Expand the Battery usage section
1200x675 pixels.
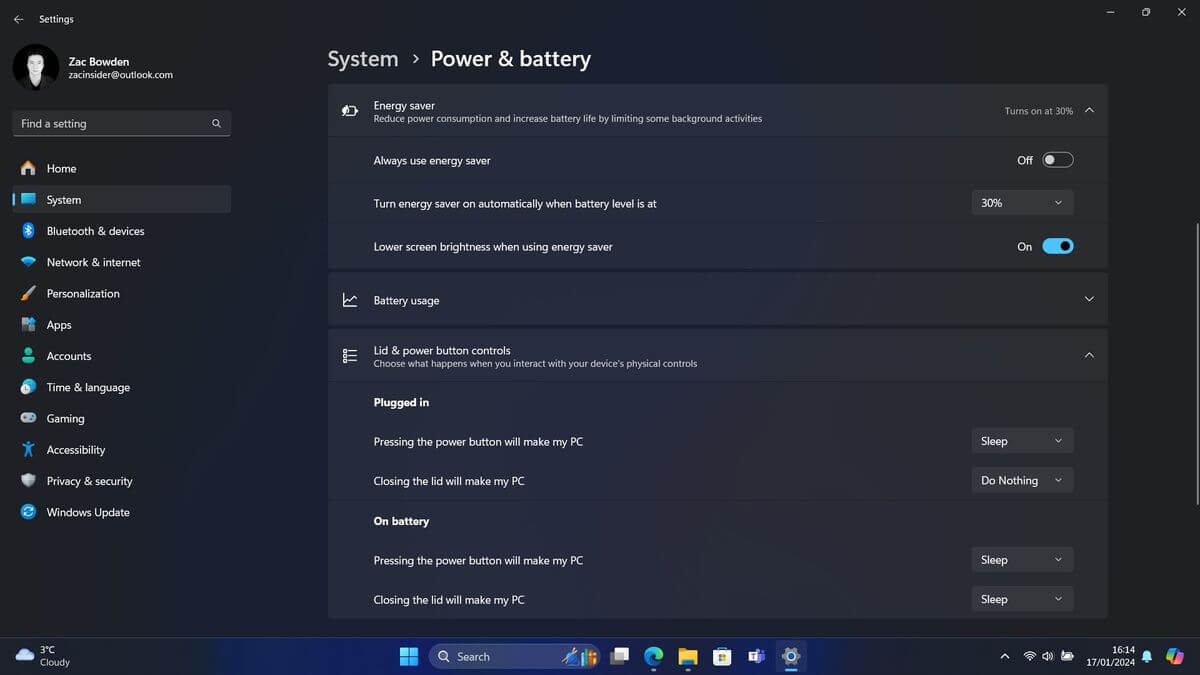(x=1089, y=299)
